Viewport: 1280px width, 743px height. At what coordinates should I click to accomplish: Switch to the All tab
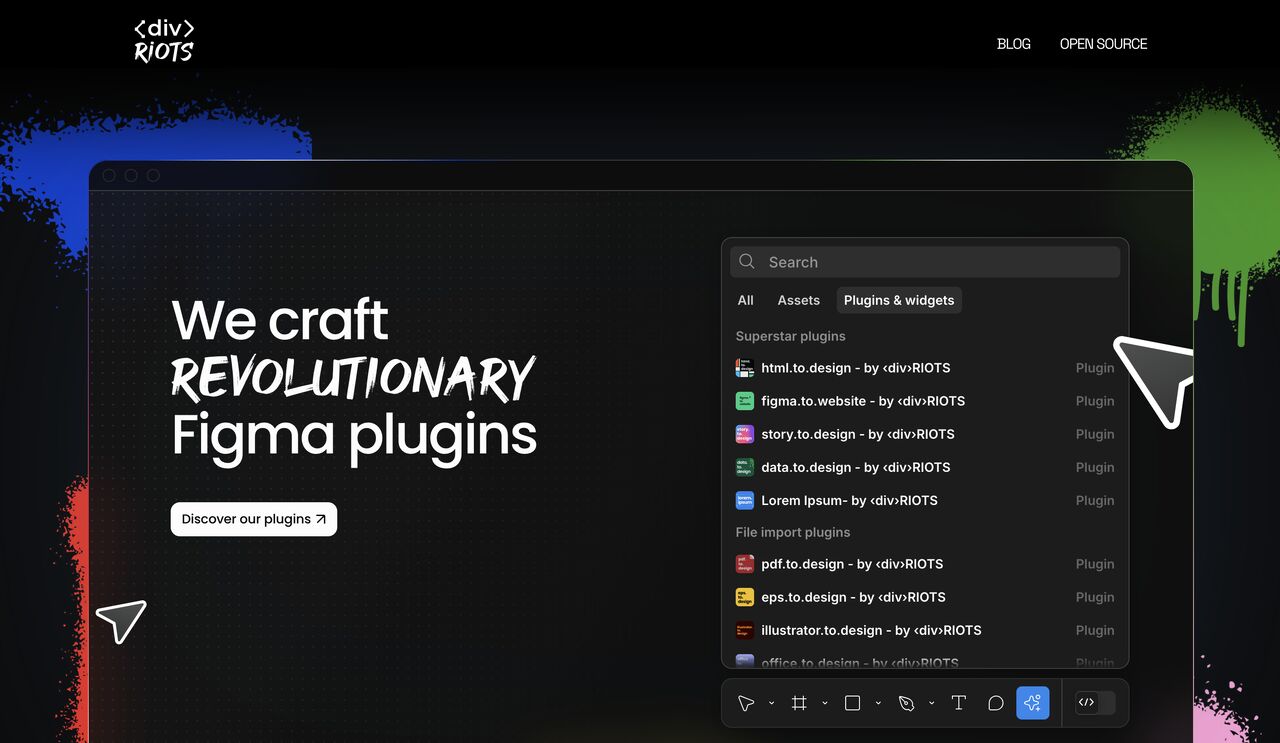click(x=746, y=300)
